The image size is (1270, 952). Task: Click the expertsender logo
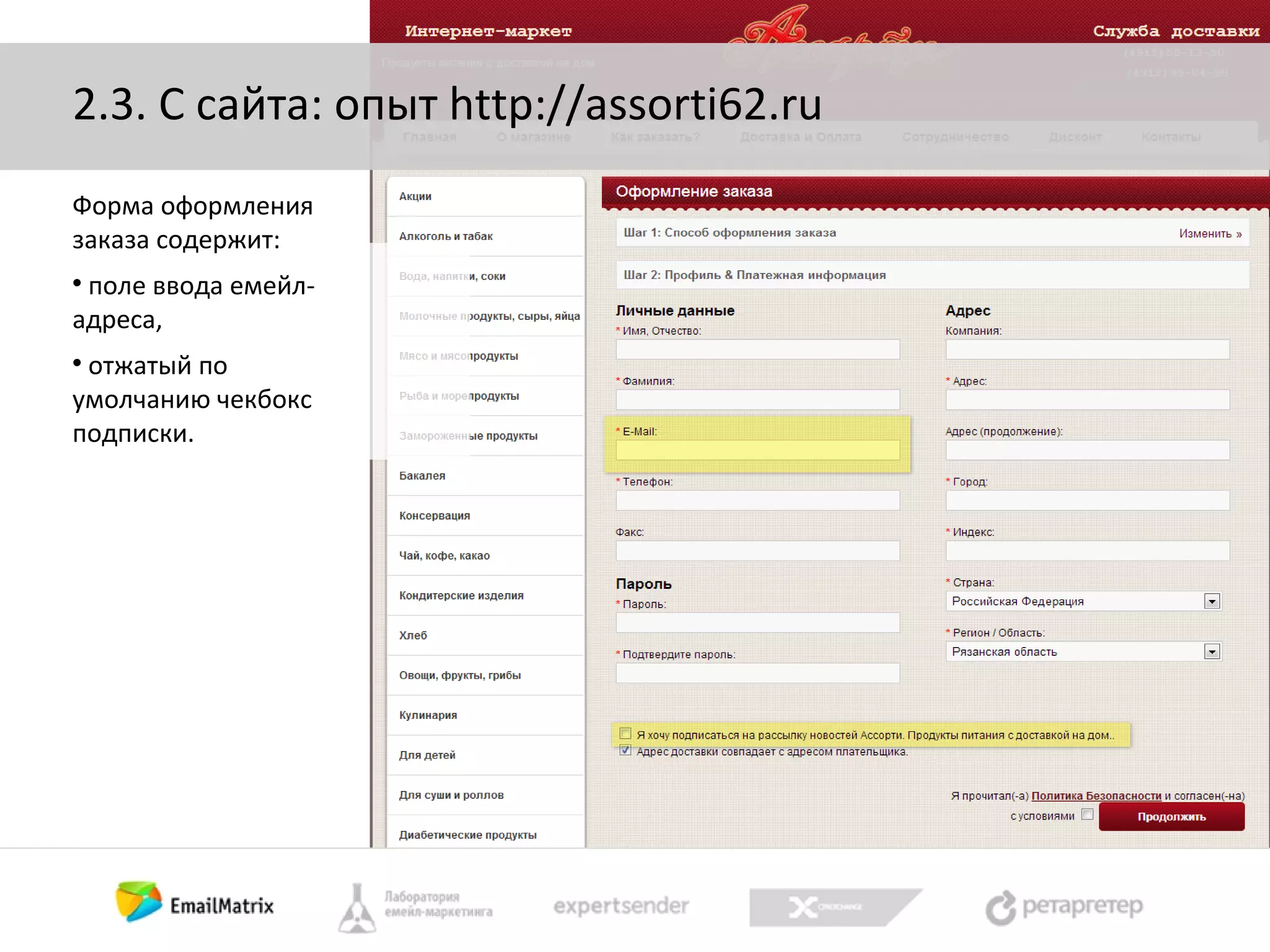pos(621,906)
